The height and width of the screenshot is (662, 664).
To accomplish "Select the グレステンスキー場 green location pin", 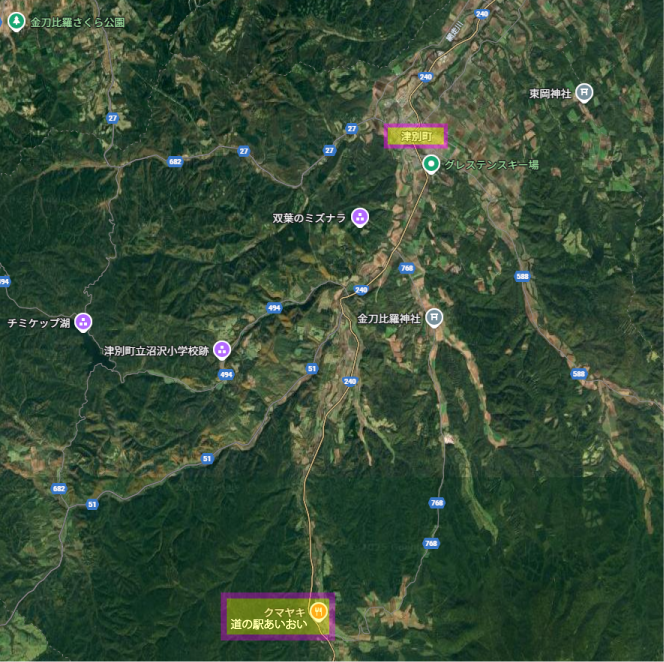I will (431, 164).
